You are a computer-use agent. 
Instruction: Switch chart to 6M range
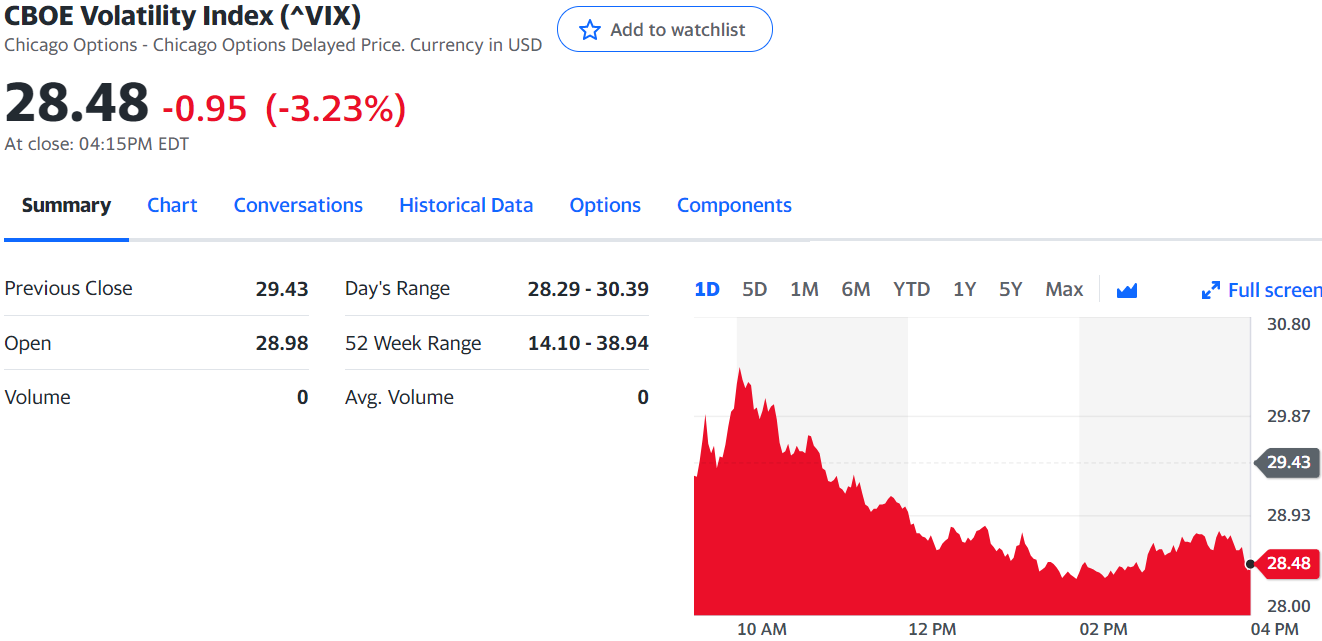(856, 289)
